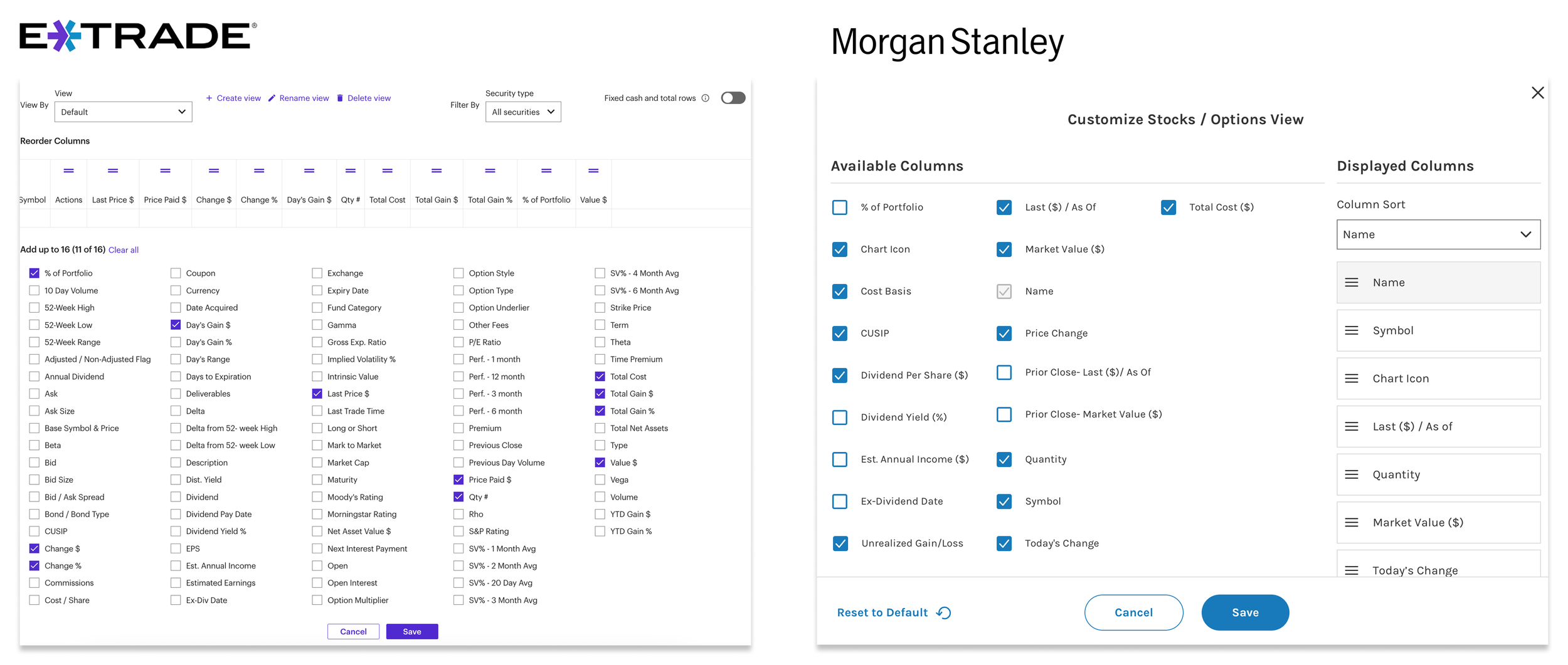Check the Volume checkbox
The image size is (1568, 665).
[x=600, y=498]
